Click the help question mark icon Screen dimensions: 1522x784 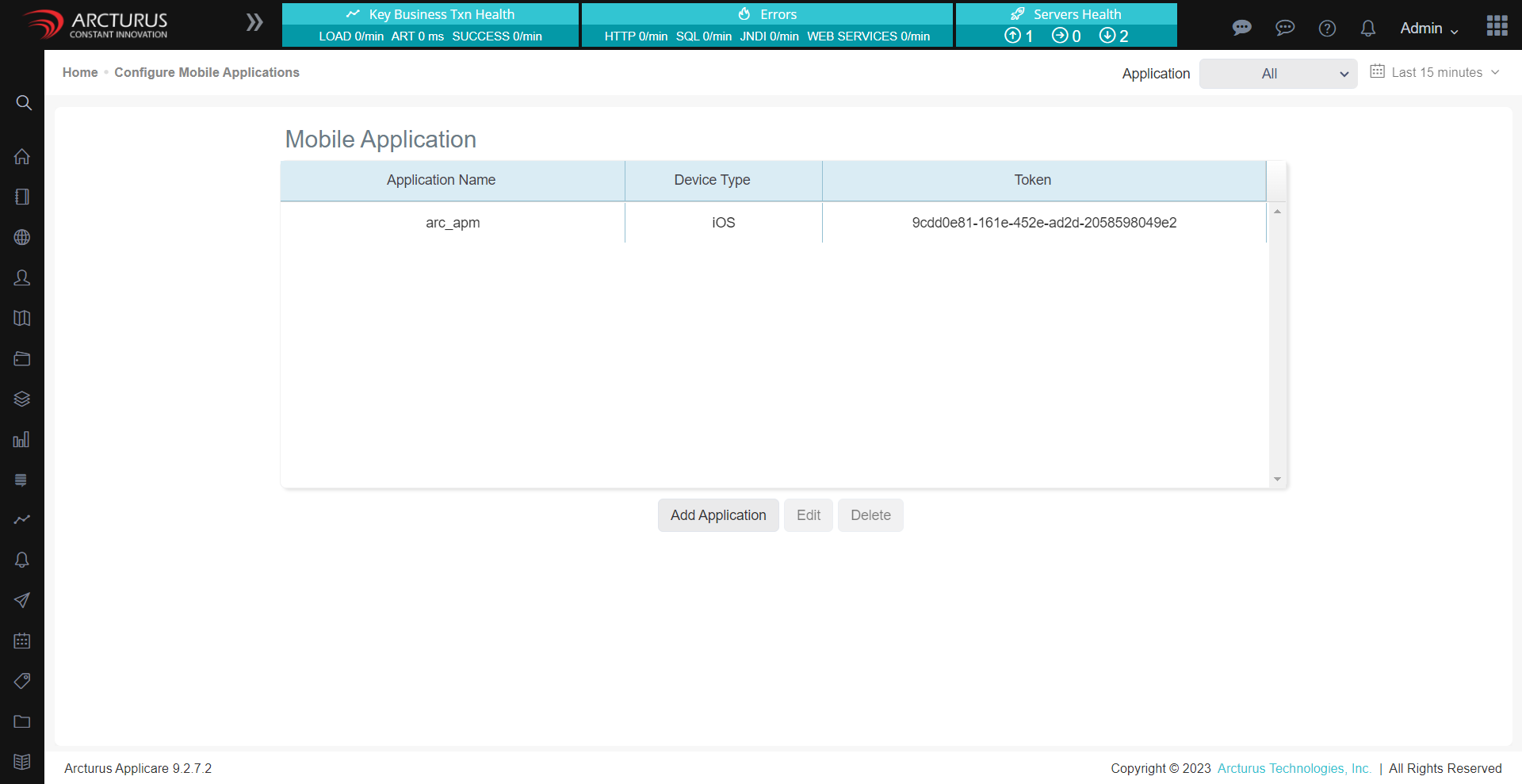click(x=1327, y=29)
